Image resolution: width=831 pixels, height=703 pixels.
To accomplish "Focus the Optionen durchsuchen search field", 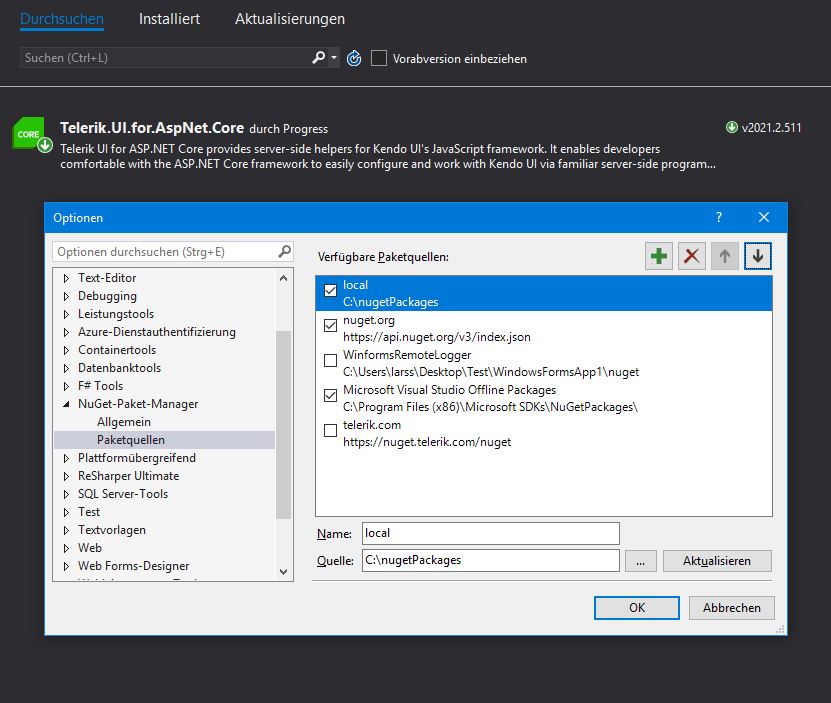I will point(165,252).
